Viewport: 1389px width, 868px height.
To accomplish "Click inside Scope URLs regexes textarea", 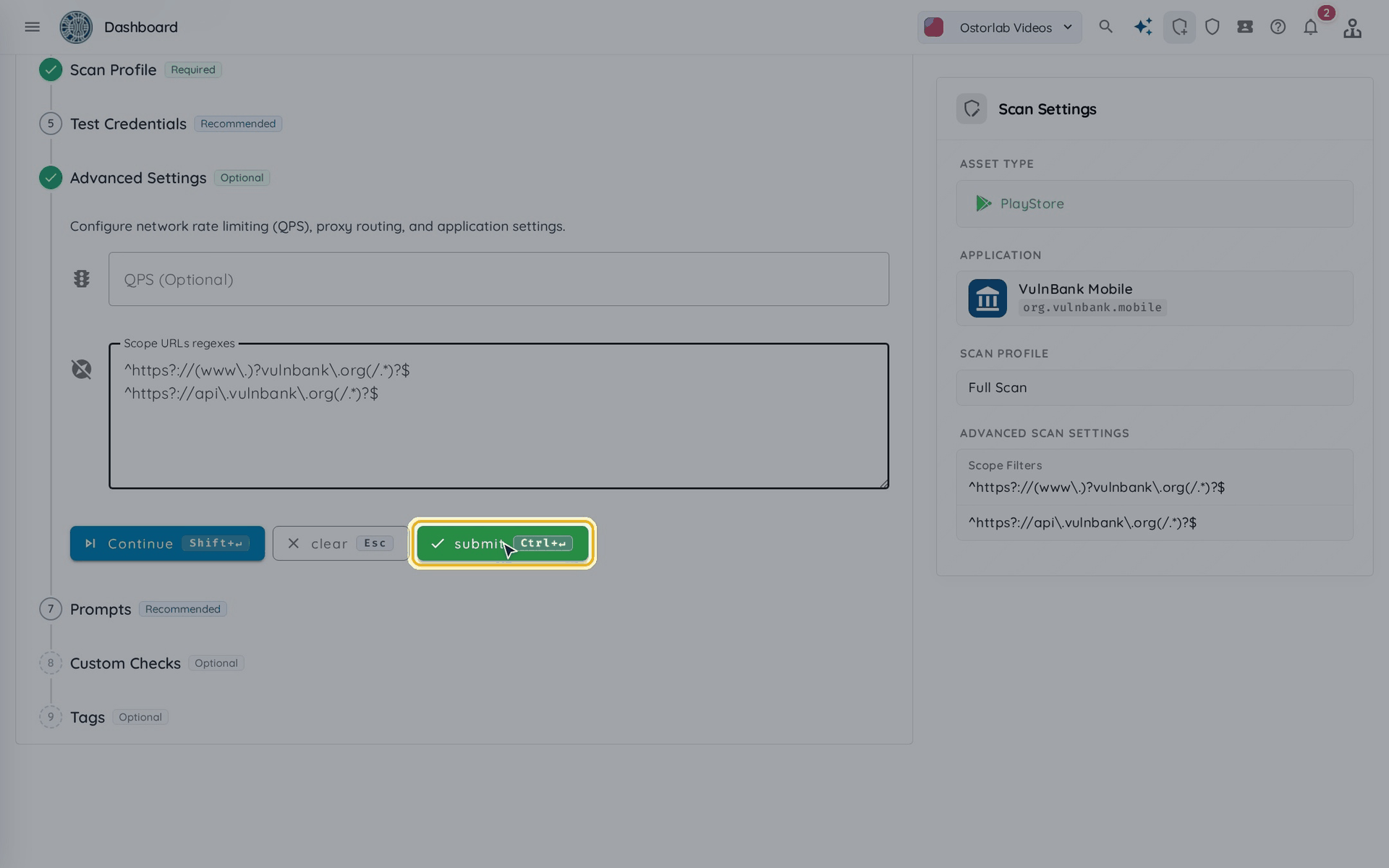I will 498,416.
